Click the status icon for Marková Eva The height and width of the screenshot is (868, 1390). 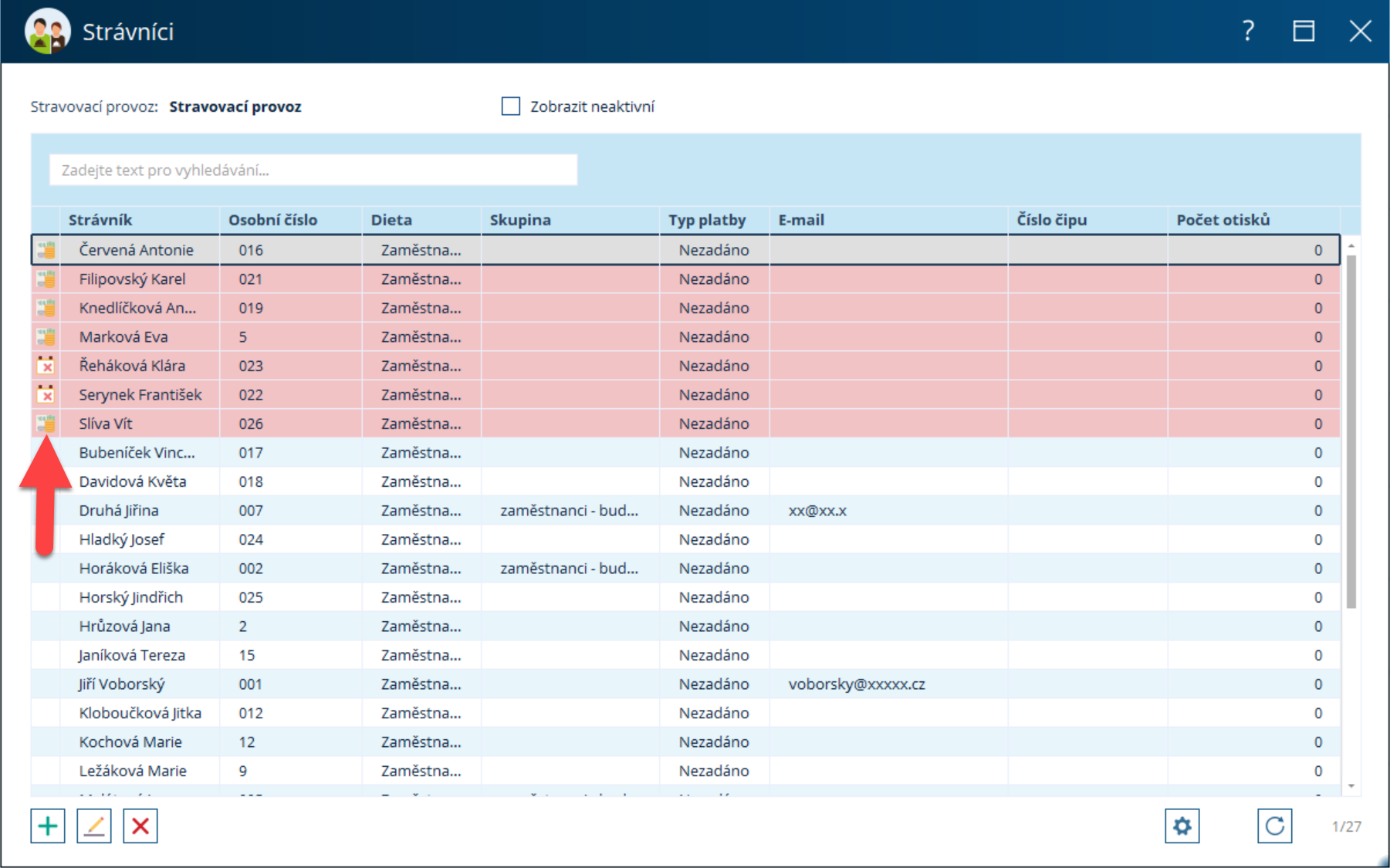point(46,337)
